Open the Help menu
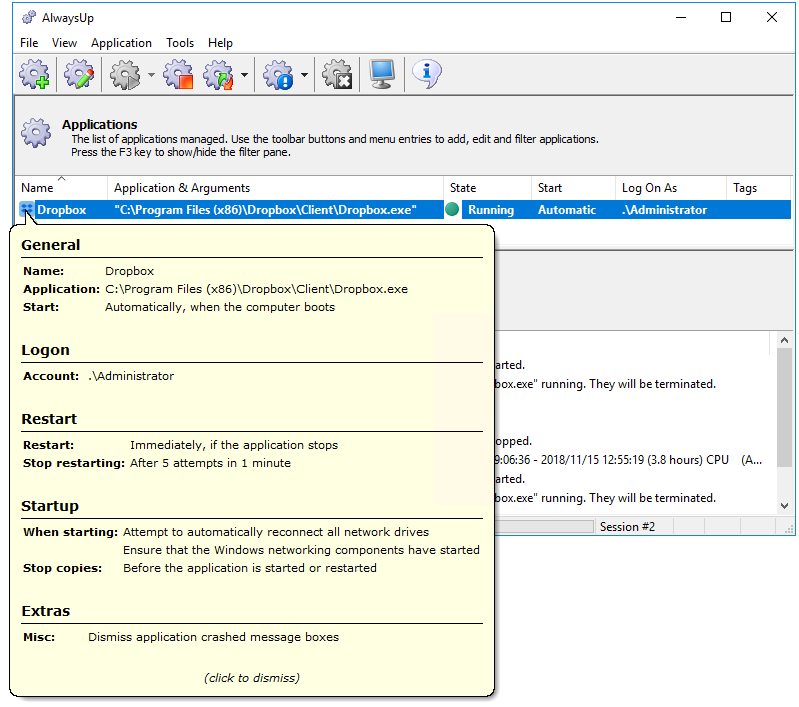The image size is (799, 707). (220, 43)
